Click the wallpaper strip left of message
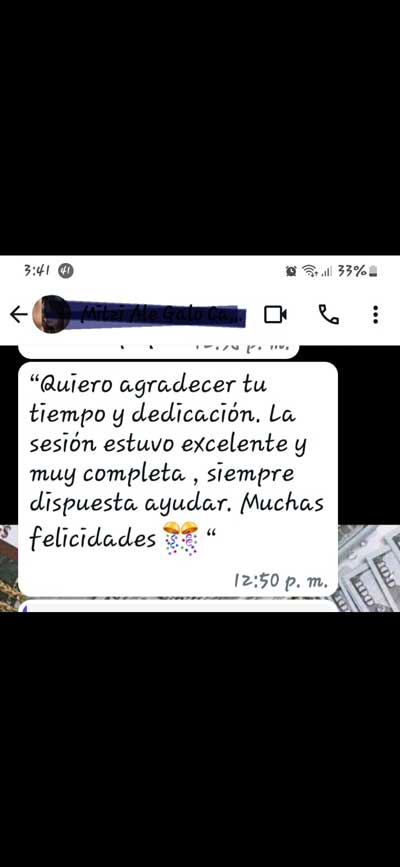 9,568
